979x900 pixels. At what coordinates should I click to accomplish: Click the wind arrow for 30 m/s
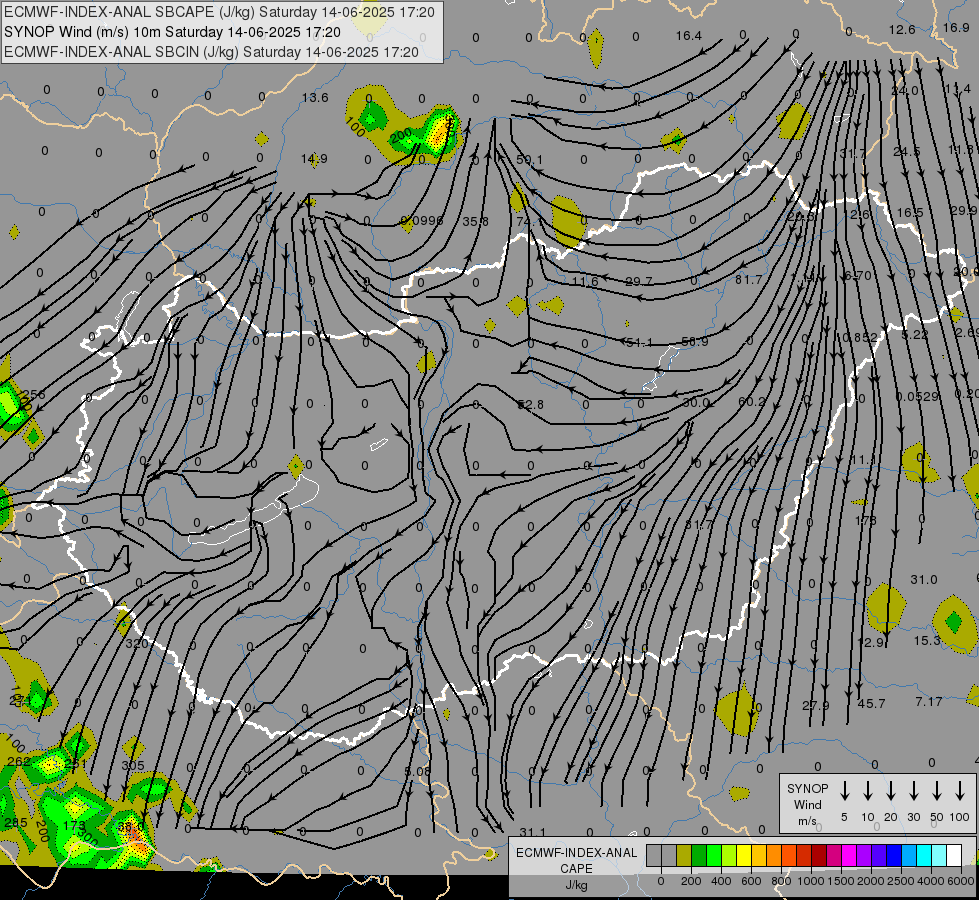pos(914,791)
